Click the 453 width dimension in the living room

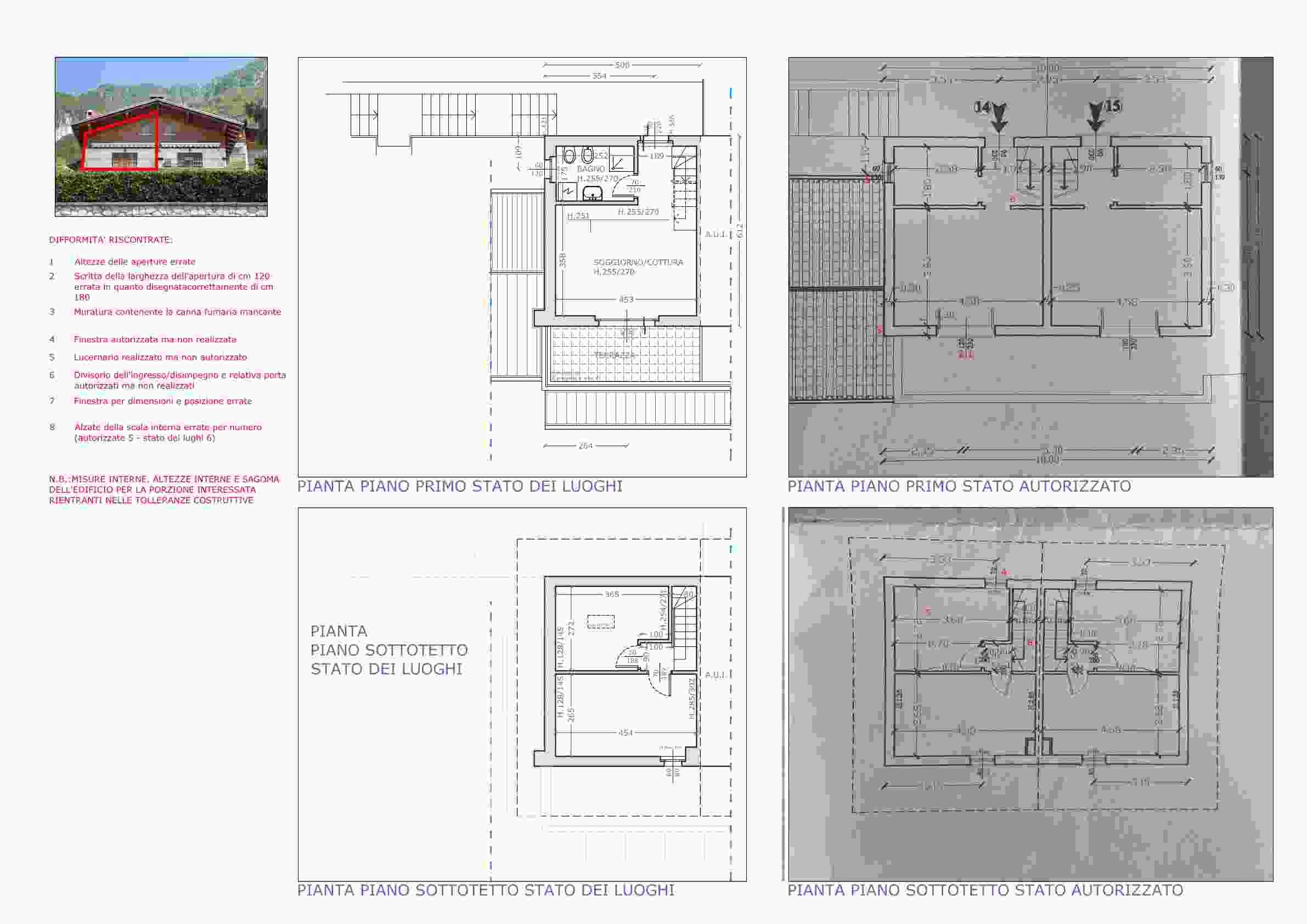point(626,300)
